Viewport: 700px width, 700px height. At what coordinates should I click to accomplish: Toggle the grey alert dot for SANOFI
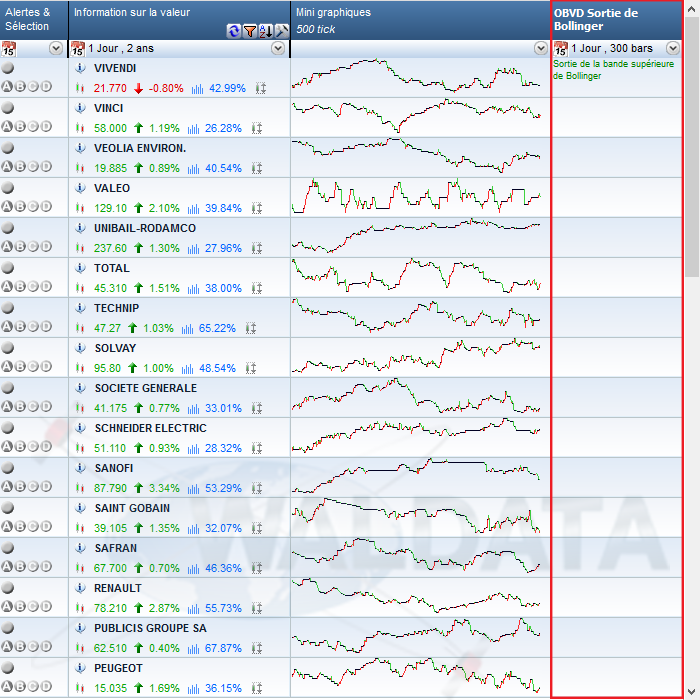point(8,468)
